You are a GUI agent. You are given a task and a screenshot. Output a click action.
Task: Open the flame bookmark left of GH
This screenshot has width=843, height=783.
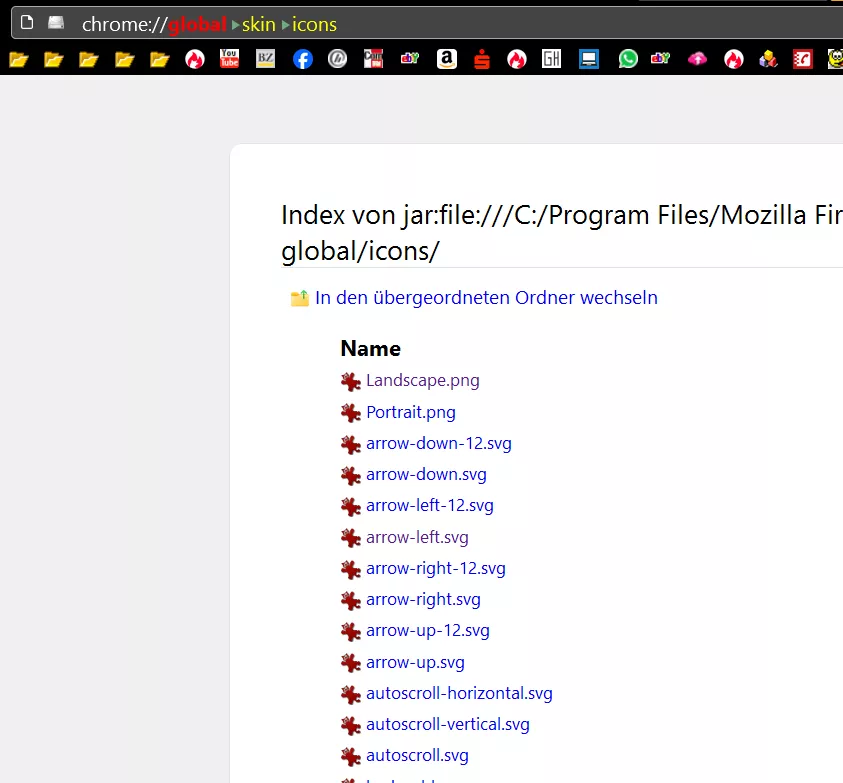point(517,59)
